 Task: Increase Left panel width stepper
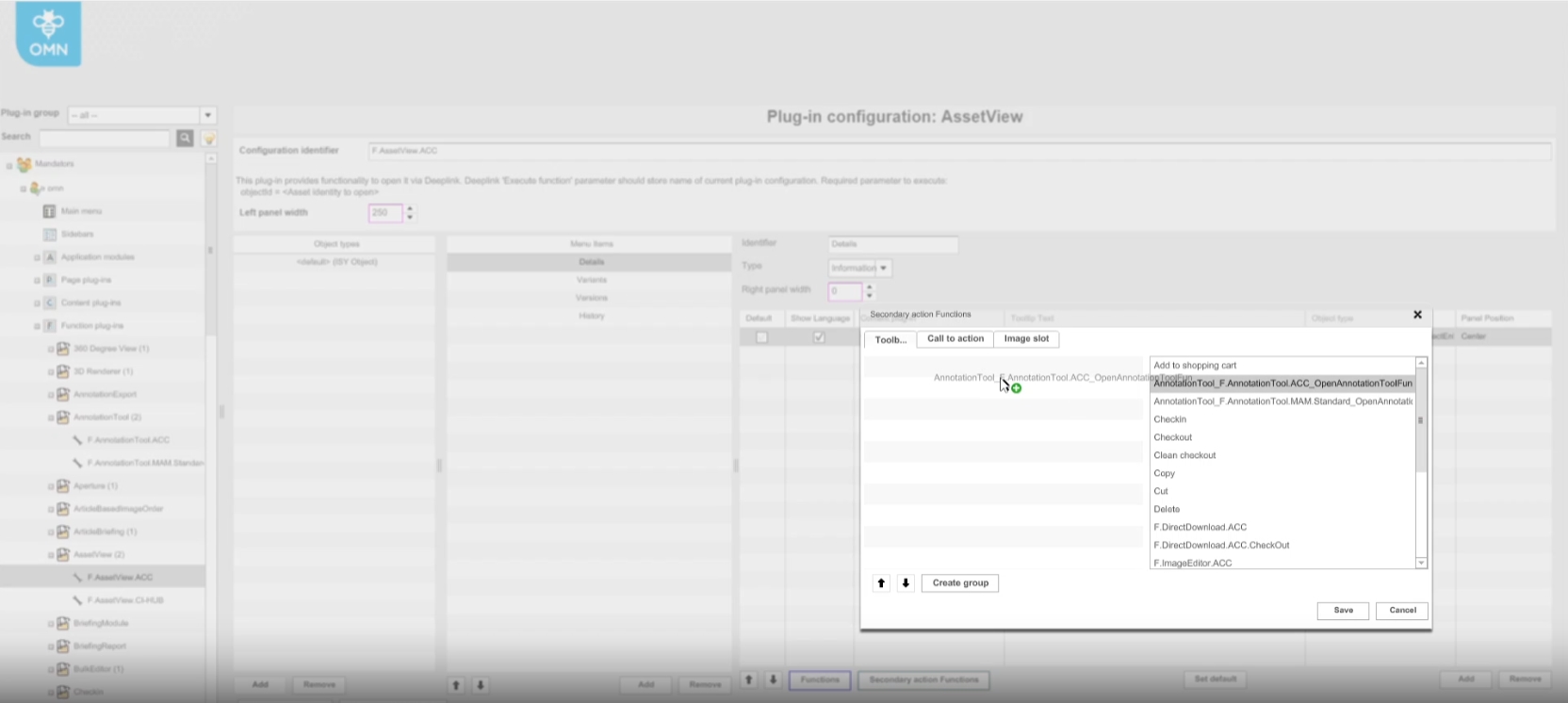pos(410,208)
